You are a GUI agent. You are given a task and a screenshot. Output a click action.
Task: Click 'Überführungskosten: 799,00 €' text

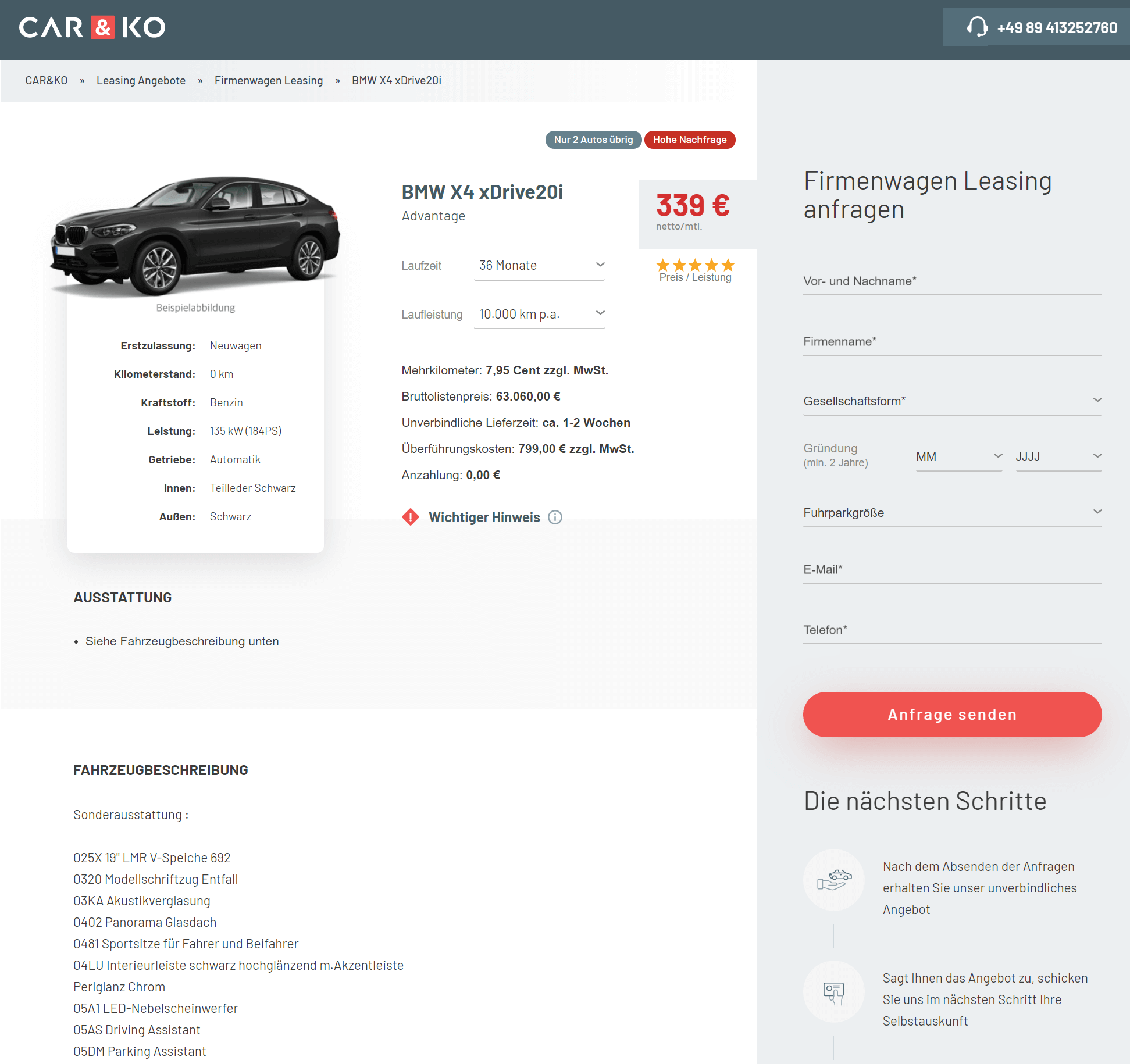point(518,449)
